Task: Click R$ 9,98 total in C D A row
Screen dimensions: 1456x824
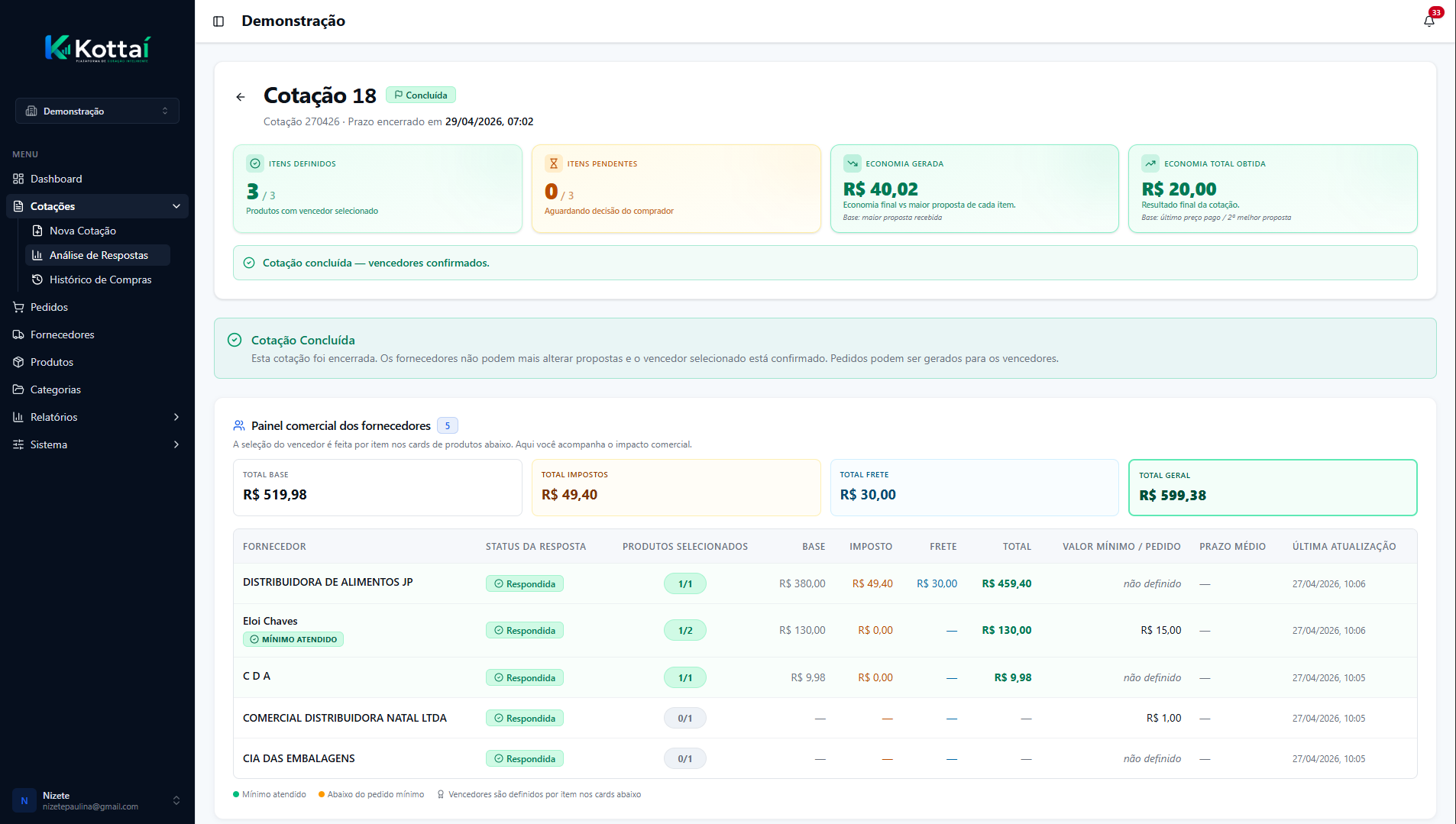Action: pos(1013,677)
